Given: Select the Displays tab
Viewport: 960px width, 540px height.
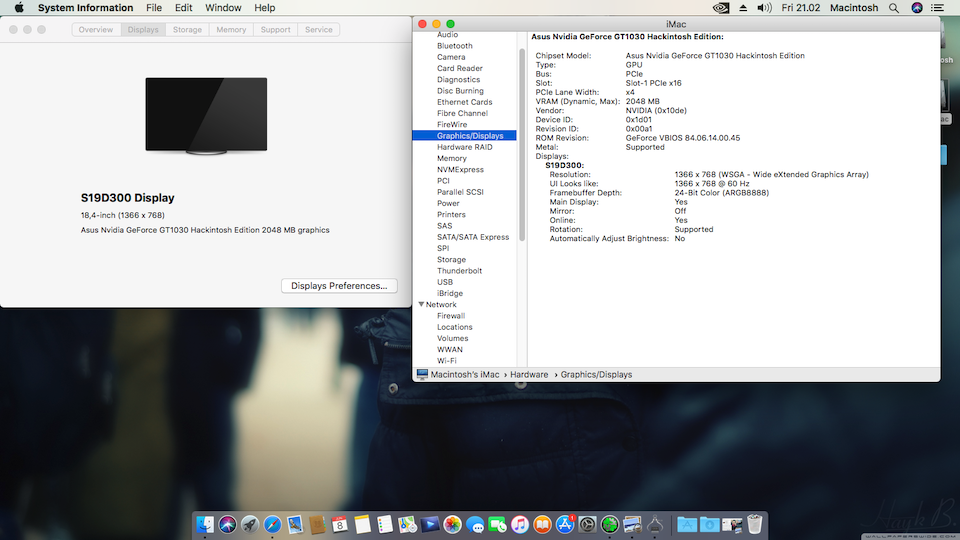Looking at the screenshot, I should point(143,29).
